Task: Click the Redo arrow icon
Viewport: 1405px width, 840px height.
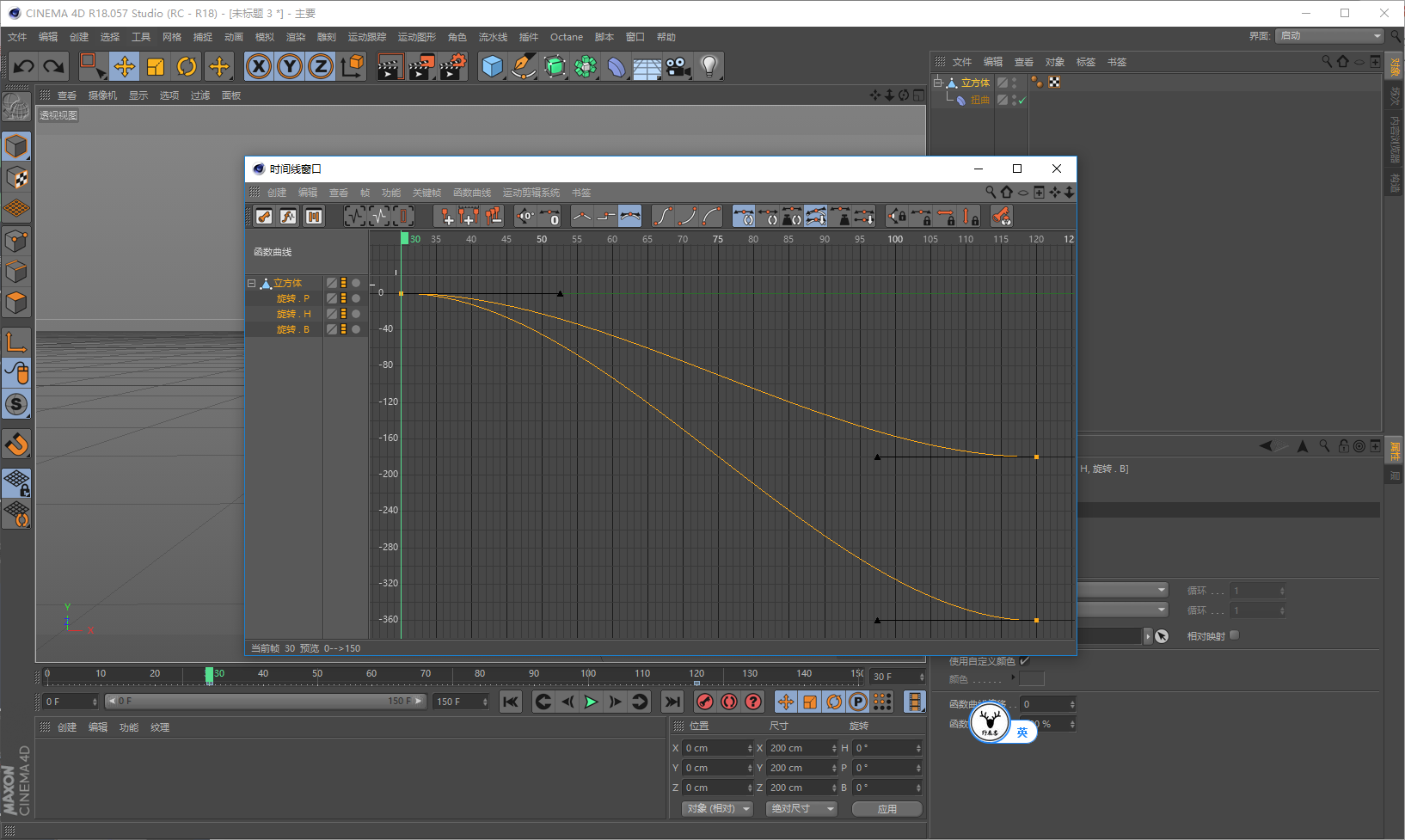Action: pos(53,66)
